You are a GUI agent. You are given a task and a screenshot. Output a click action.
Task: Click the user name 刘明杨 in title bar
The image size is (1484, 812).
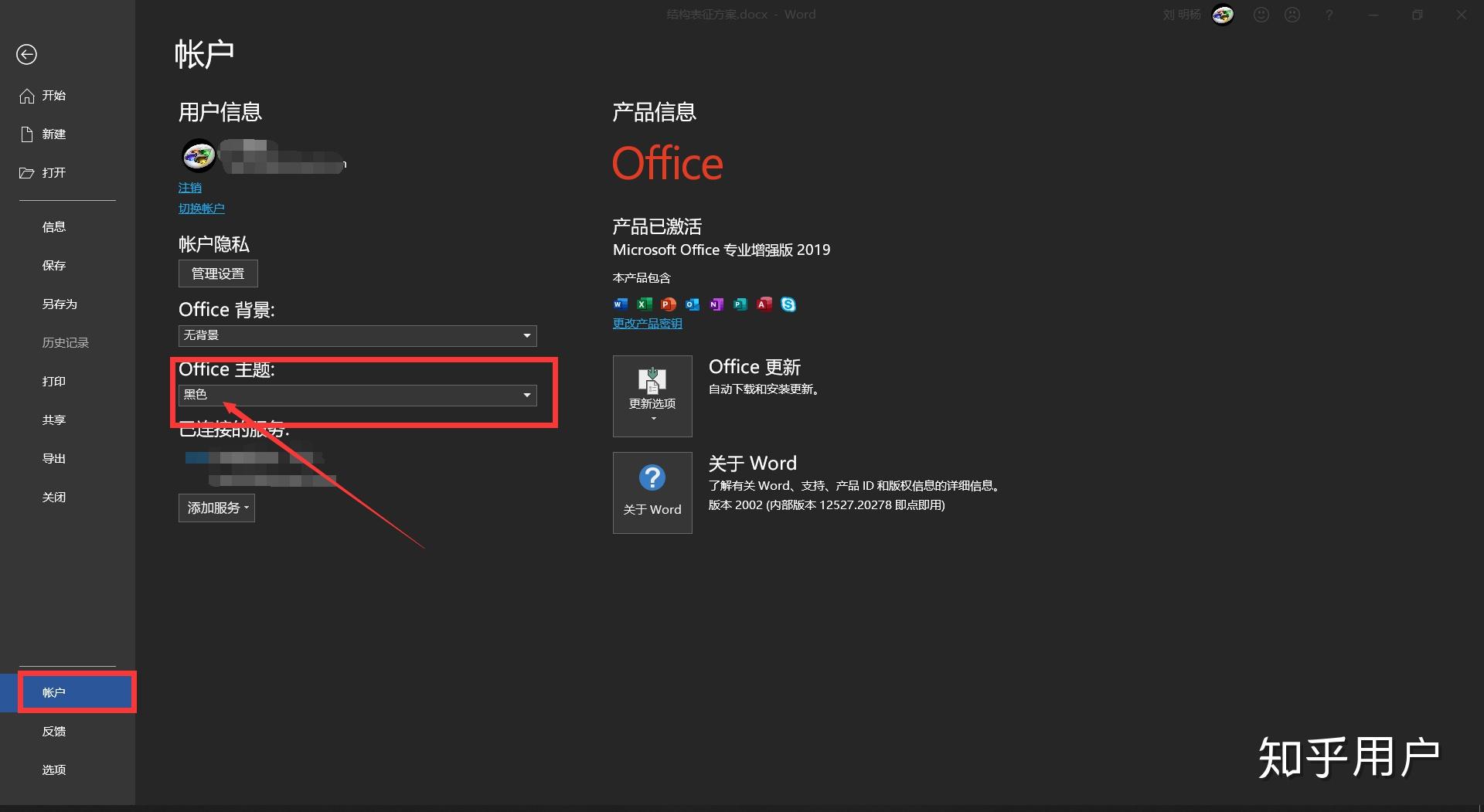click(1182, 15)
